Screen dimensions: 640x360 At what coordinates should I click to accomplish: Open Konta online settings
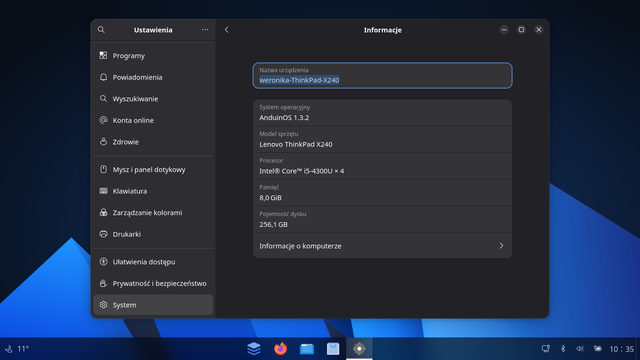click(153, 120)
